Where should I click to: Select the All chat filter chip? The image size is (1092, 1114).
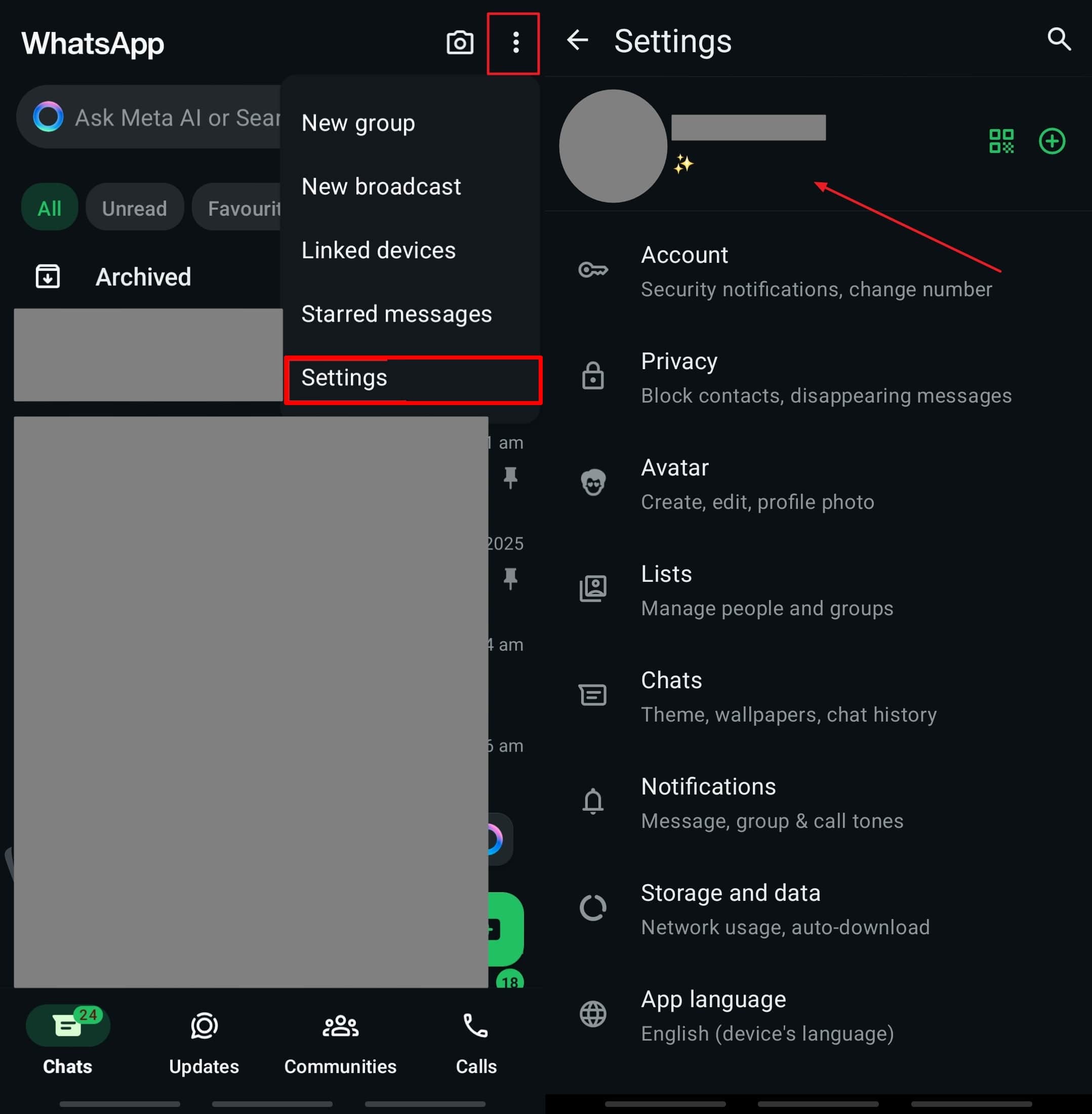coord(49,207)
